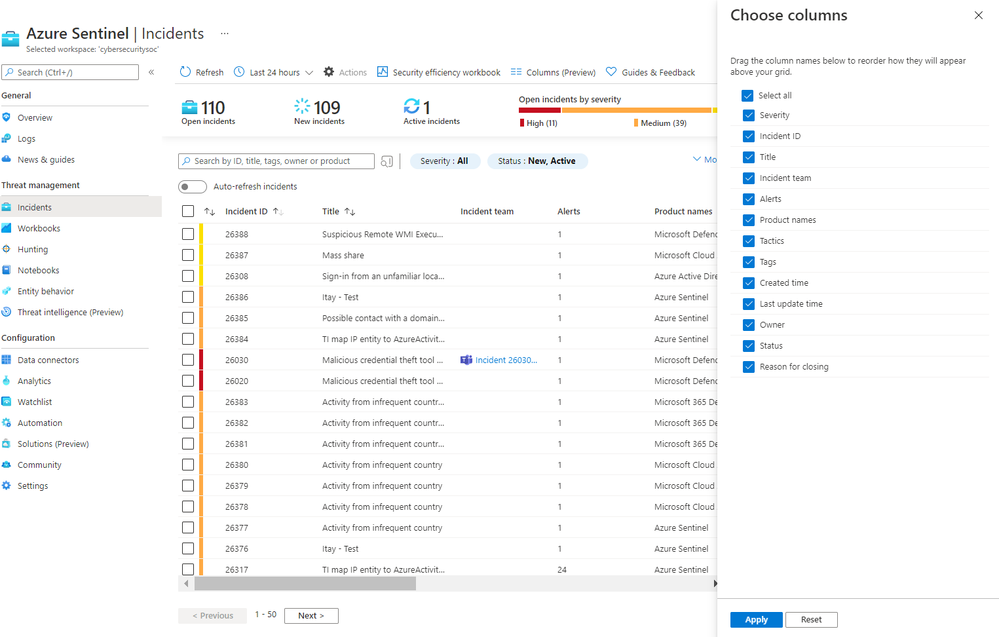Screen dimensions: 999x637
Task: Click the Refresh icon in the toolbar
Action: click(x=185, y=72)
